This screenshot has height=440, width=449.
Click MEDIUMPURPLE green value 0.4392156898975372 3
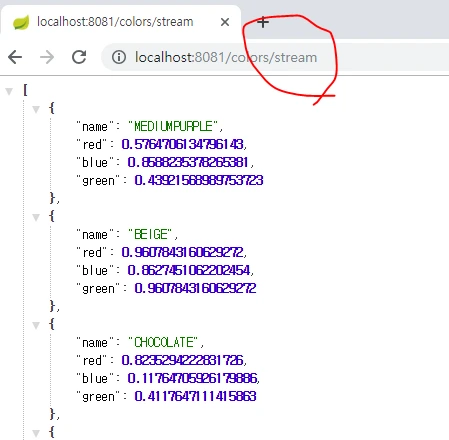coord(199,180)
